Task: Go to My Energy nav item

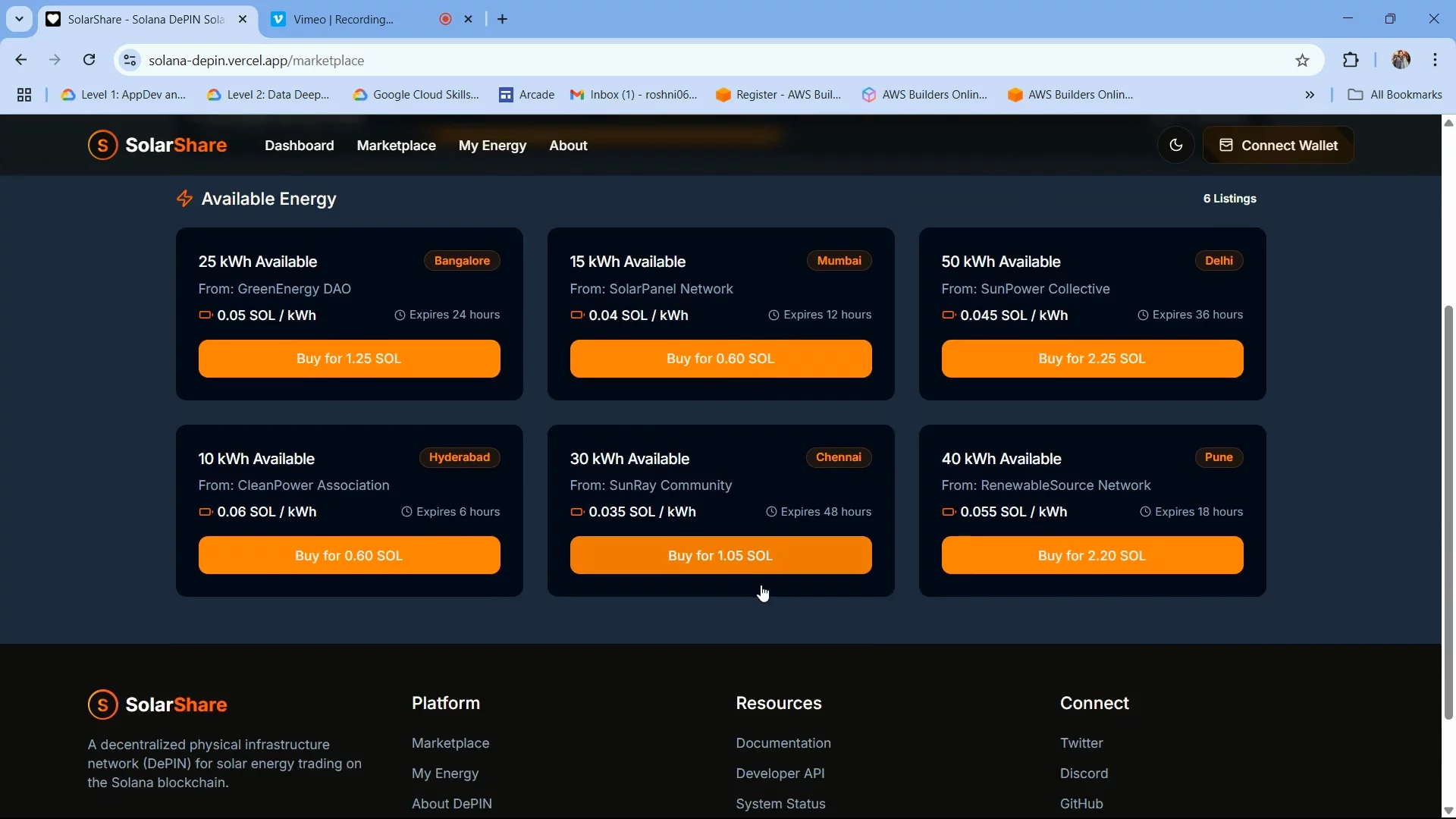Action: tap(492, 146)
